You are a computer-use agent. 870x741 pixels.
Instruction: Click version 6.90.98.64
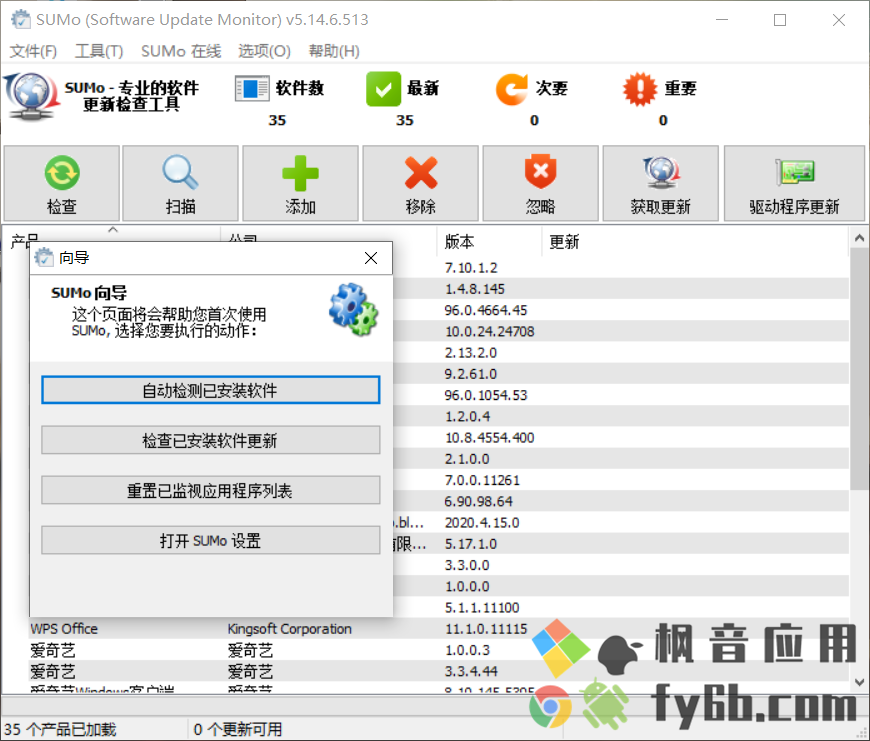(x=478, y=501)
